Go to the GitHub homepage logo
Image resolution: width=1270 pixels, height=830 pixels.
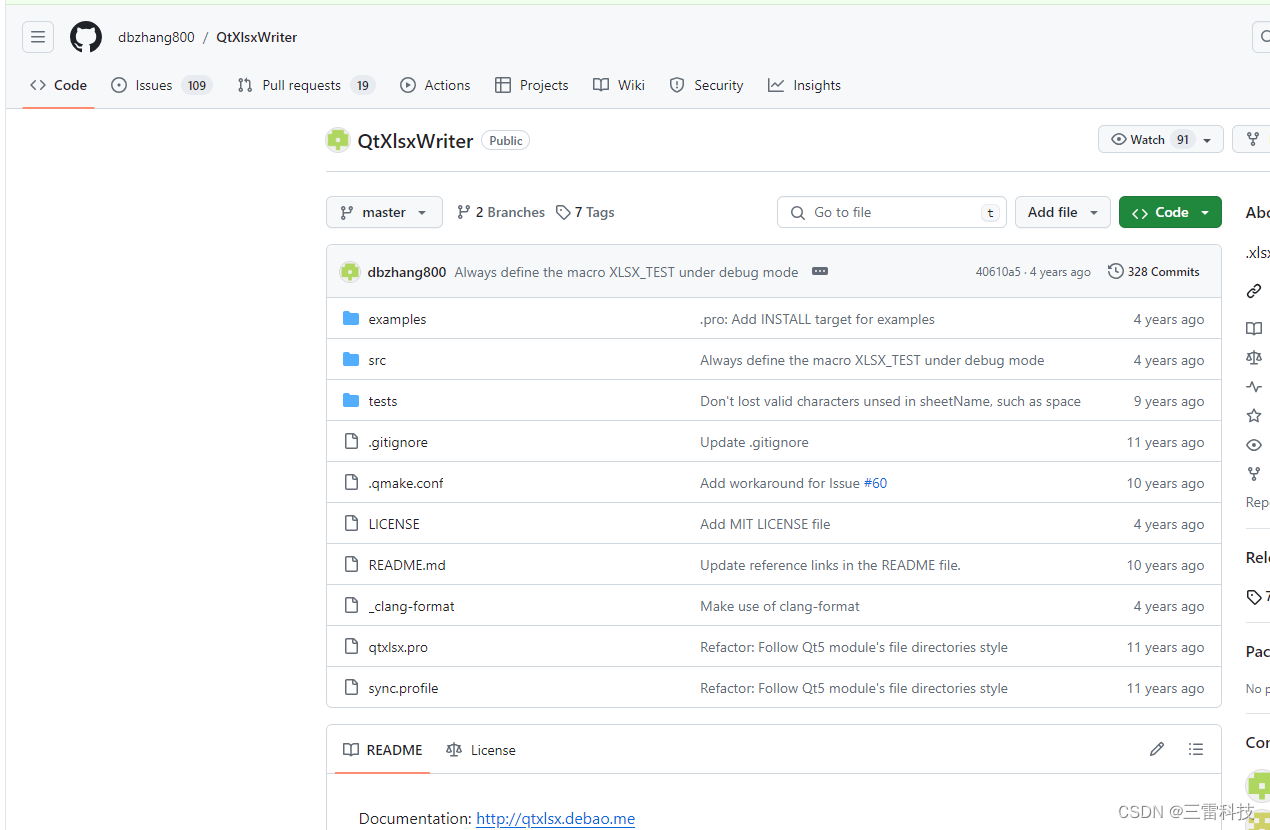86,37
